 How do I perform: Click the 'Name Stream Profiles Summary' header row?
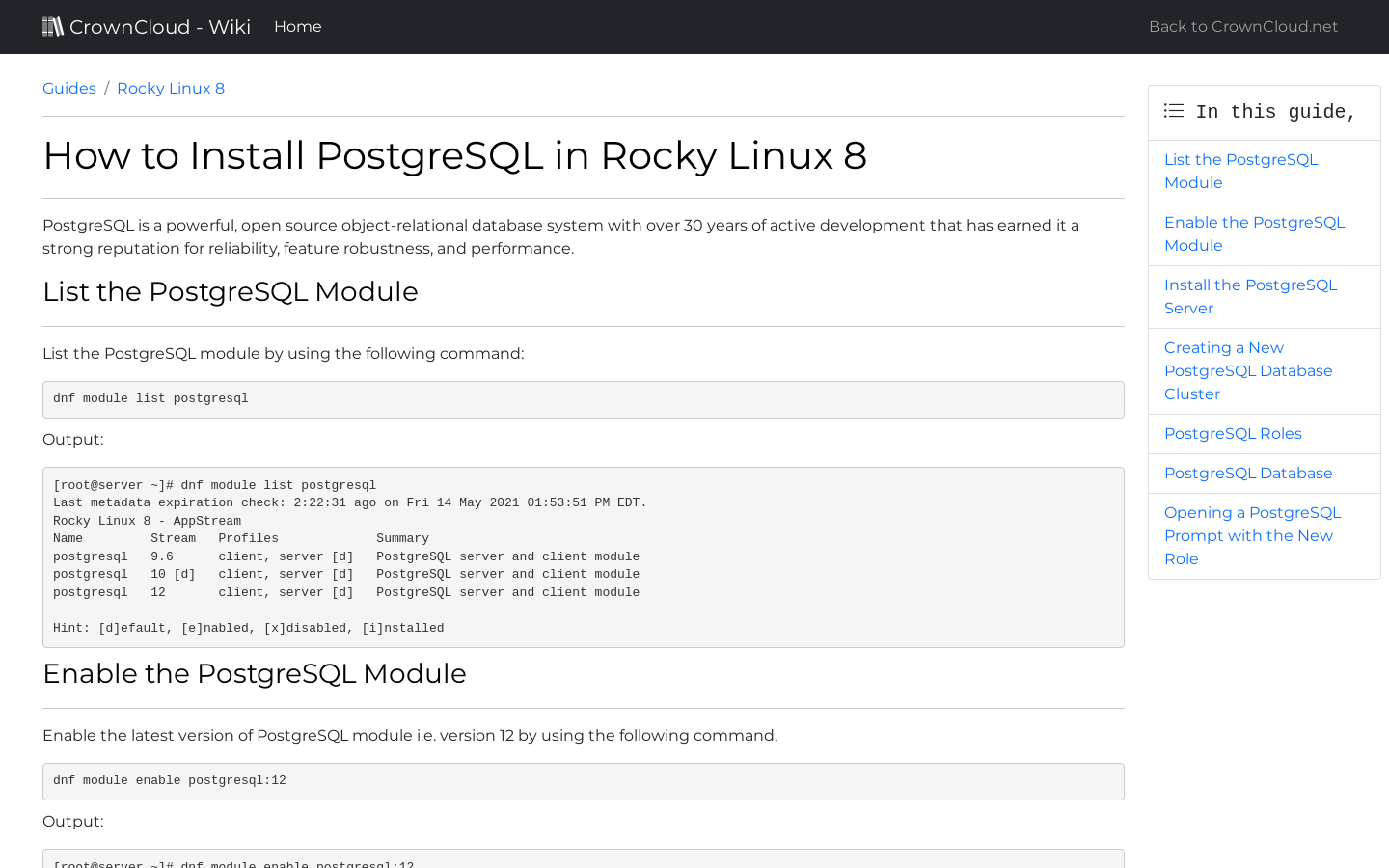[241, 539]
